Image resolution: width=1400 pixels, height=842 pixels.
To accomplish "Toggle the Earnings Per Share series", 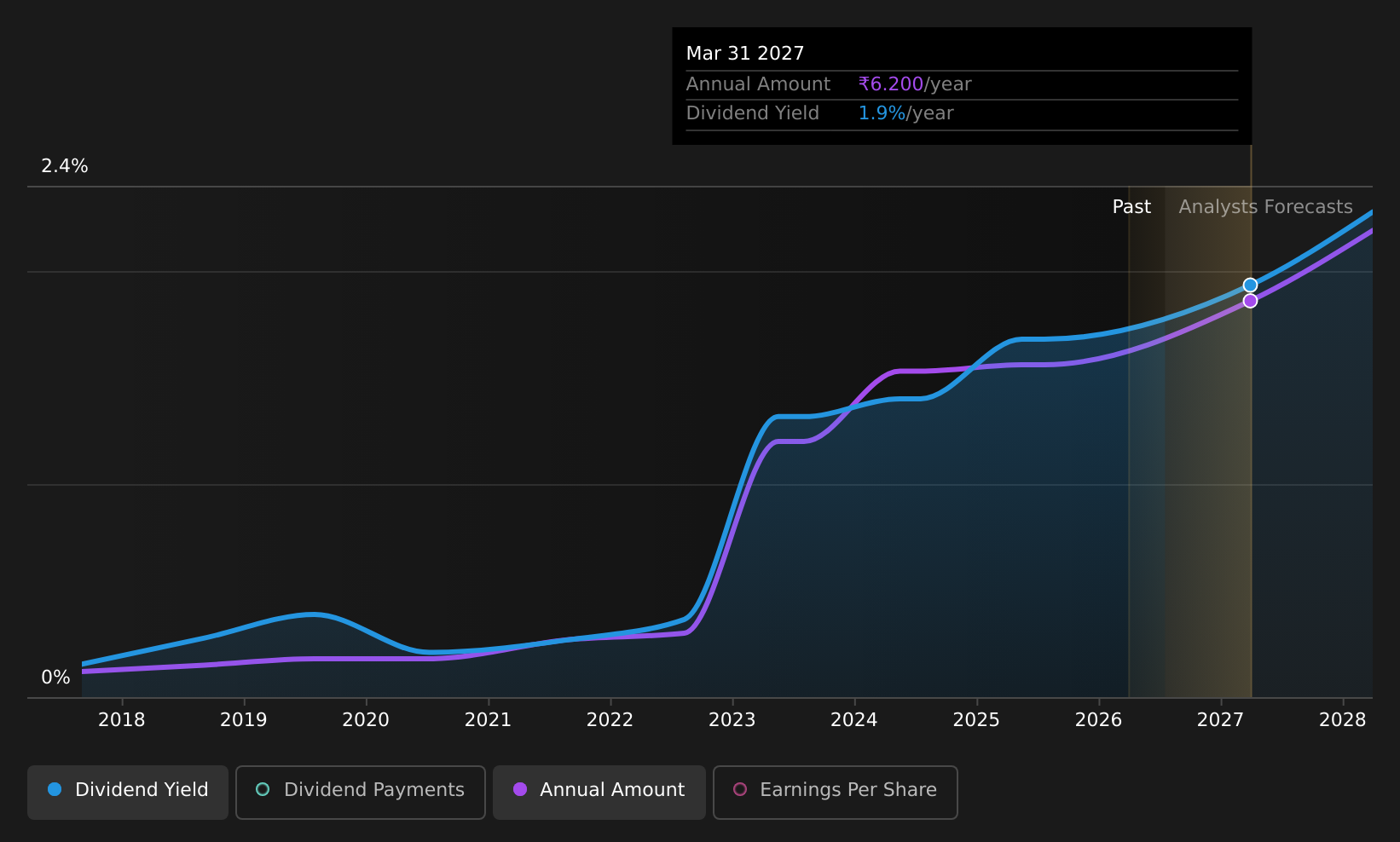I will (836, 792).
